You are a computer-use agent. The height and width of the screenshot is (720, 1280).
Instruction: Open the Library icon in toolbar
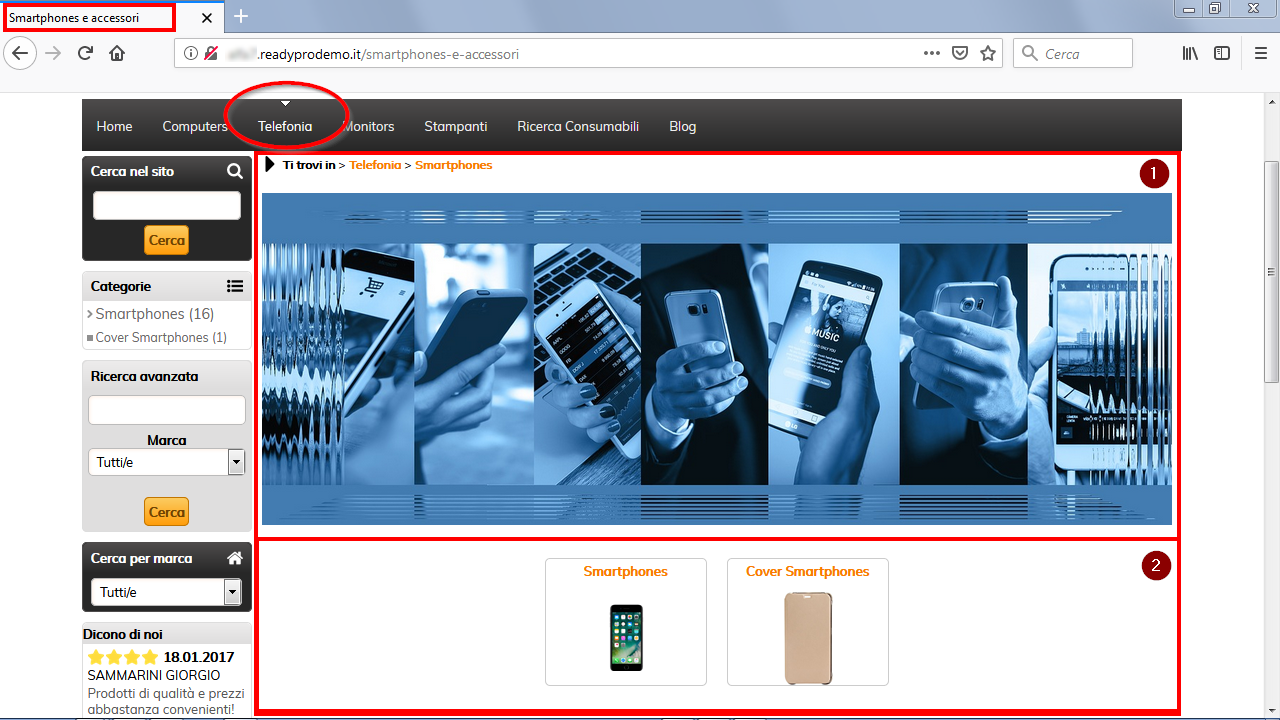[1190, 54]
